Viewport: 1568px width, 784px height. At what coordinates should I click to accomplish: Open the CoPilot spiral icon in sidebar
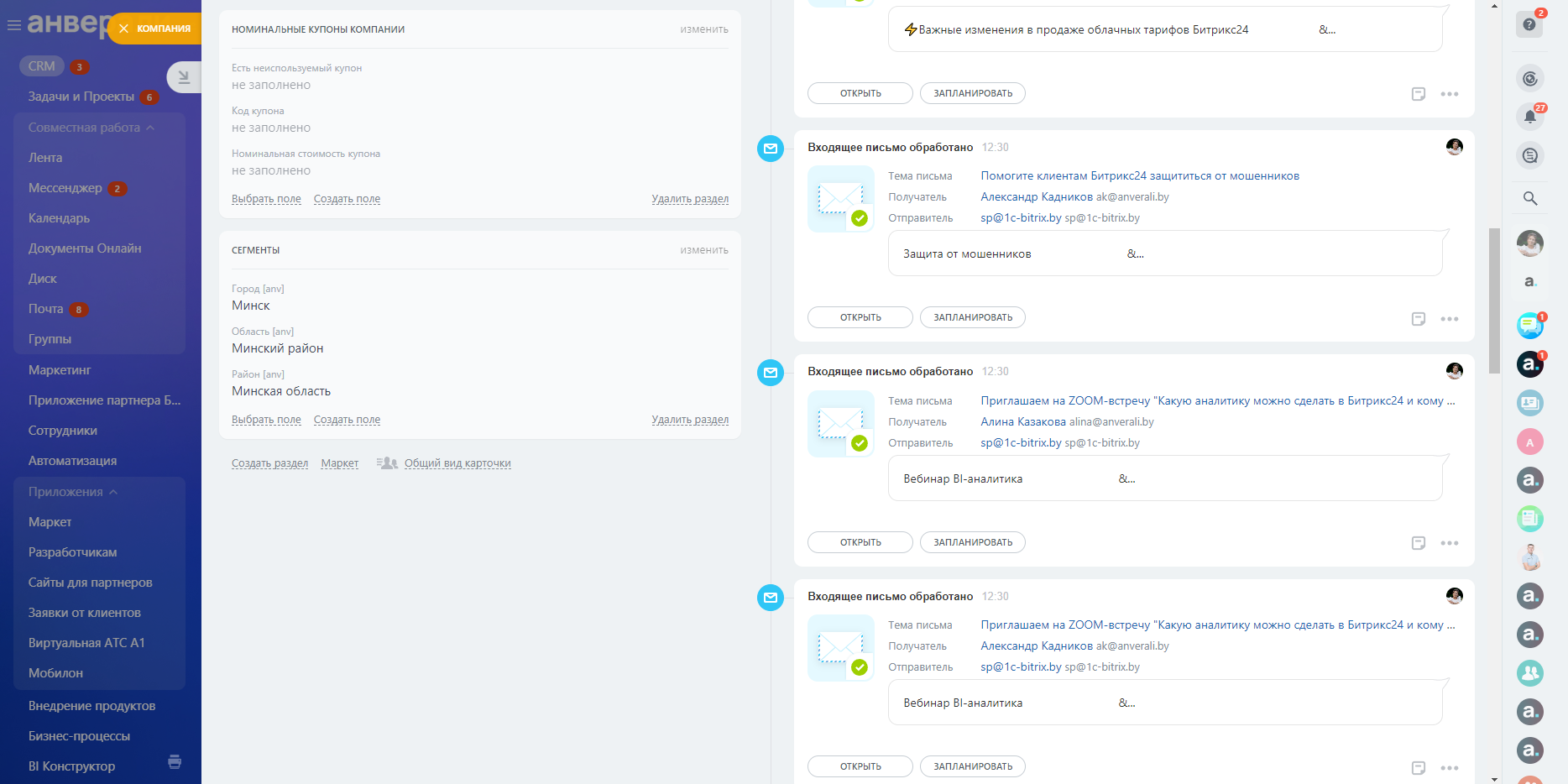1529,78
